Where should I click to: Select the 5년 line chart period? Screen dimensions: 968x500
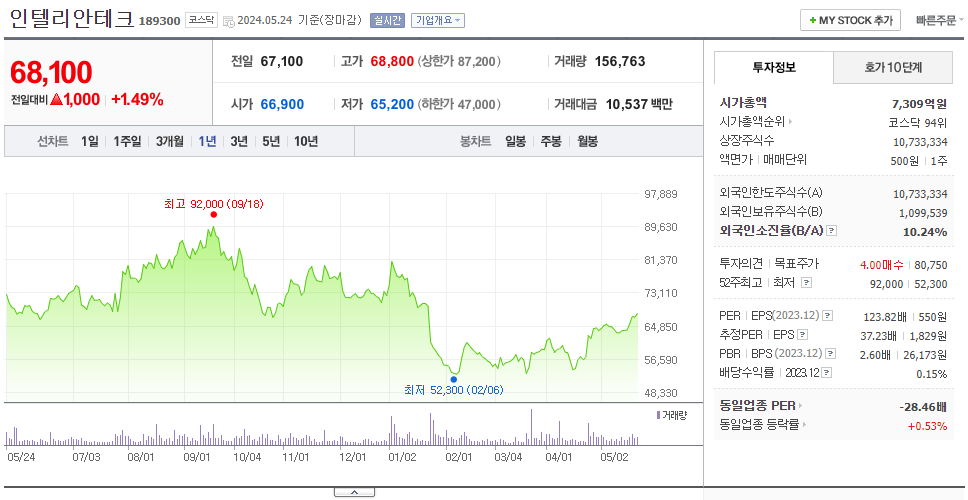click(271, 141)
